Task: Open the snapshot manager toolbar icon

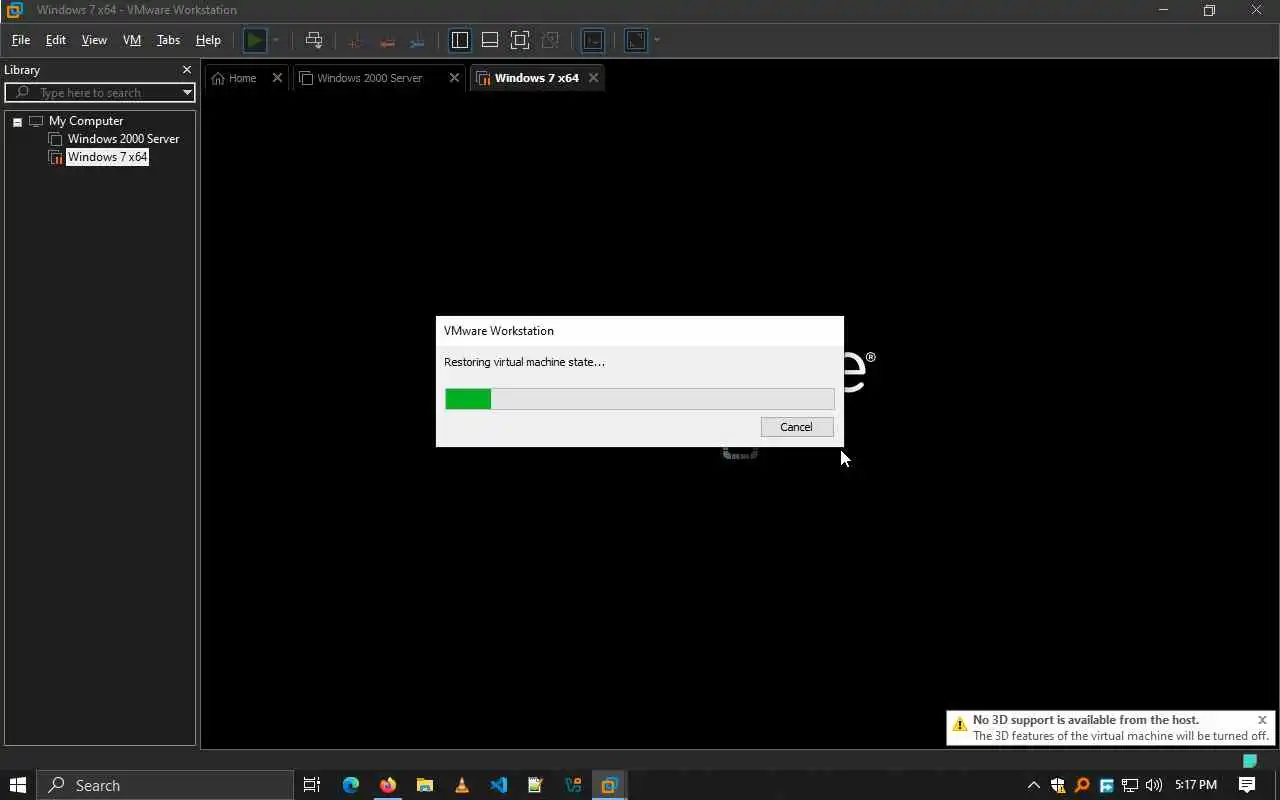Action: 418,40
